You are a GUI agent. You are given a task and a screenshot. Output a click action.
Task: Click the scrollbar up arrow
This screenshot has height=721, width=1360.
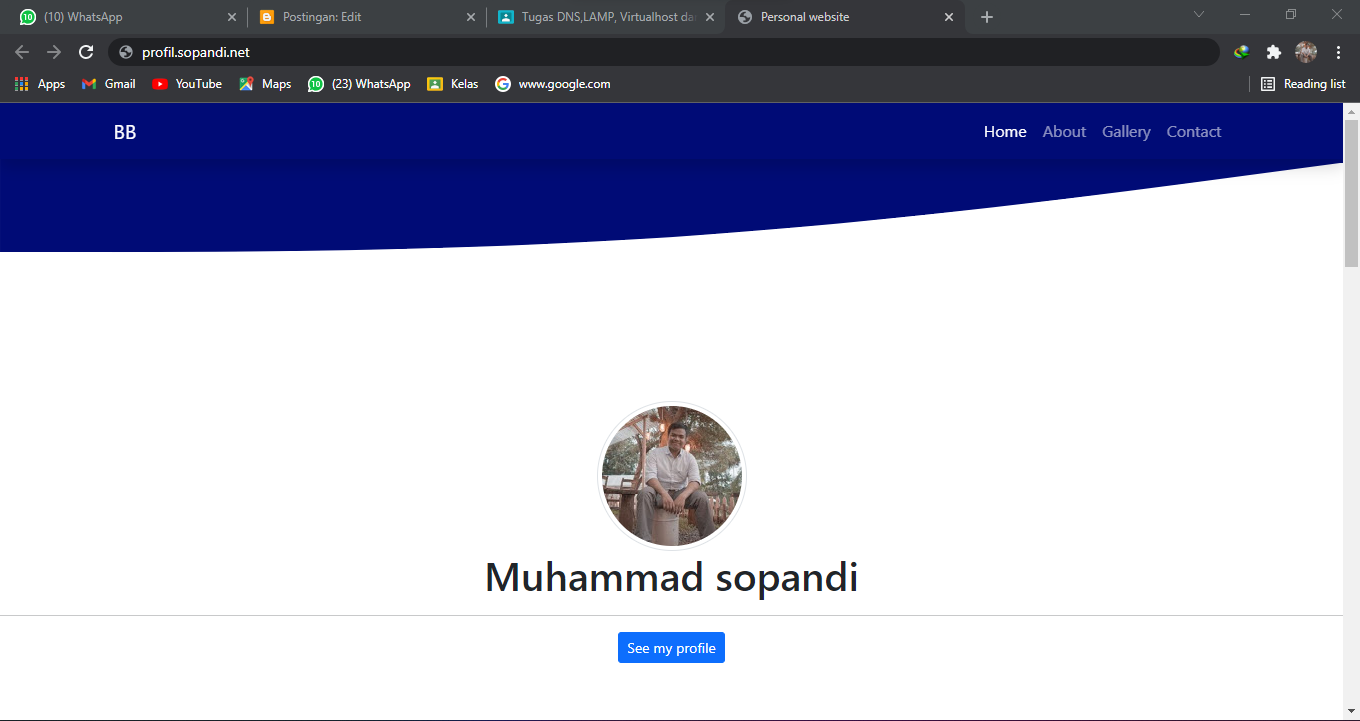click(x=1351, y=110)
